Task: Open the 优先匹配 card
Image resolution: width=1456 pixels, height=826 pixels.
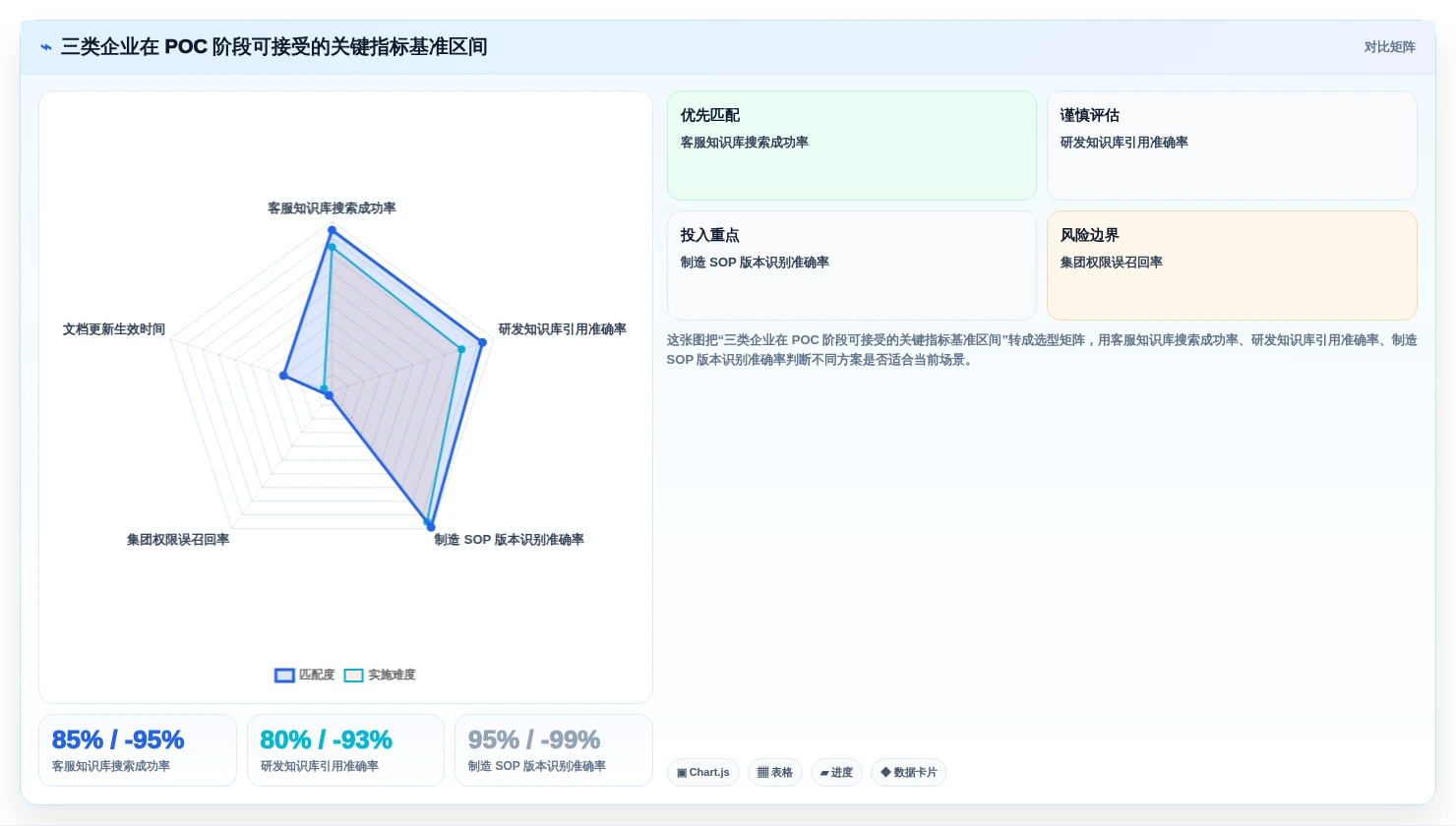Action: [852, 146]
